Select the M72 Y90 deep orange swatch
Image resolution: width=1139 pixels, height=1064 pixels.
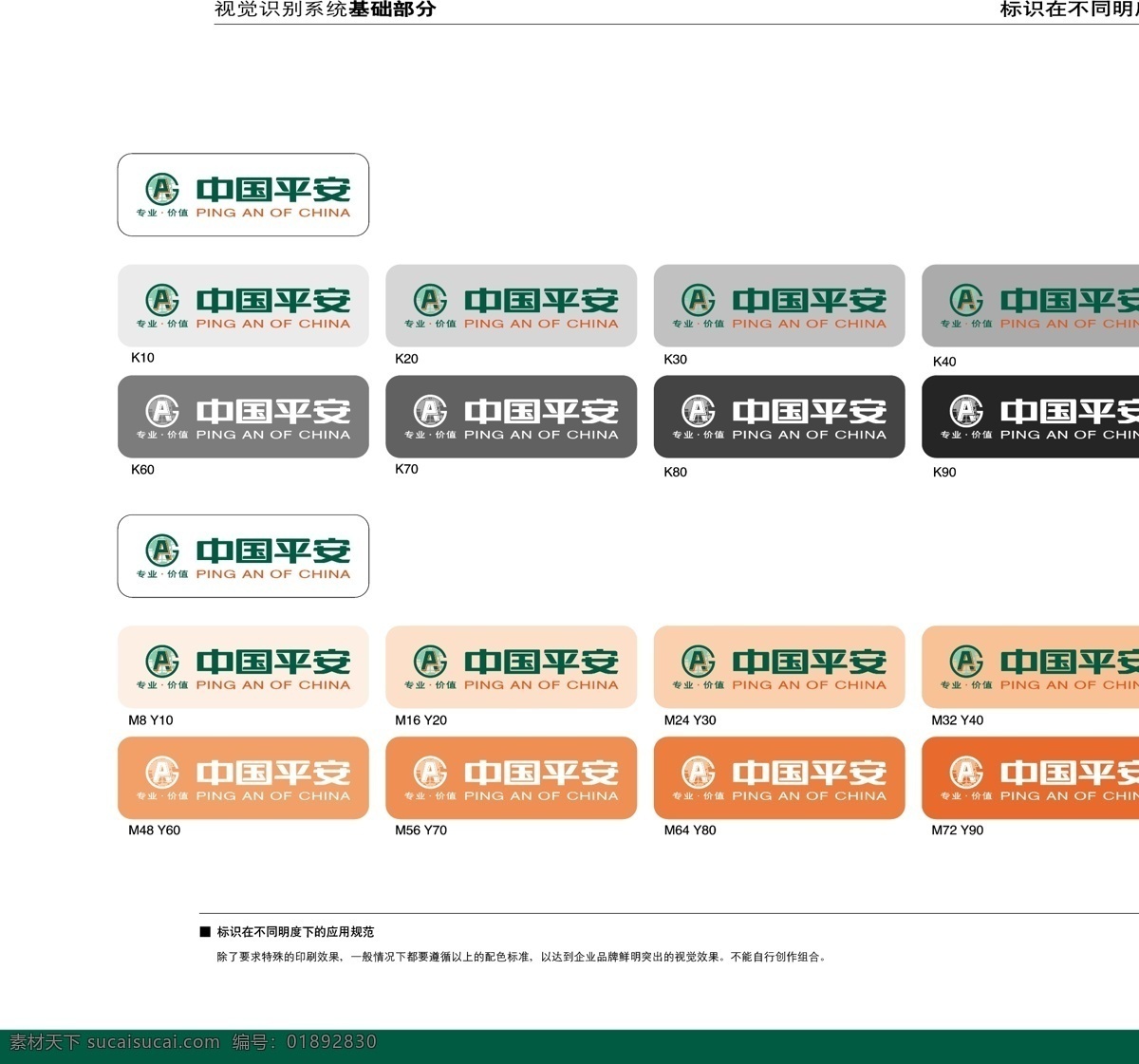(x=1031, y=778)
